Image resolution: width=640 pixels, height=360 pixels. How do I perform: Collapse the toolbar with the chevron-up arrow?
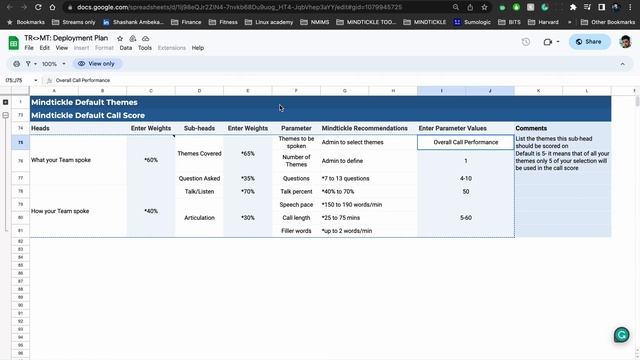tap(622, 64)
